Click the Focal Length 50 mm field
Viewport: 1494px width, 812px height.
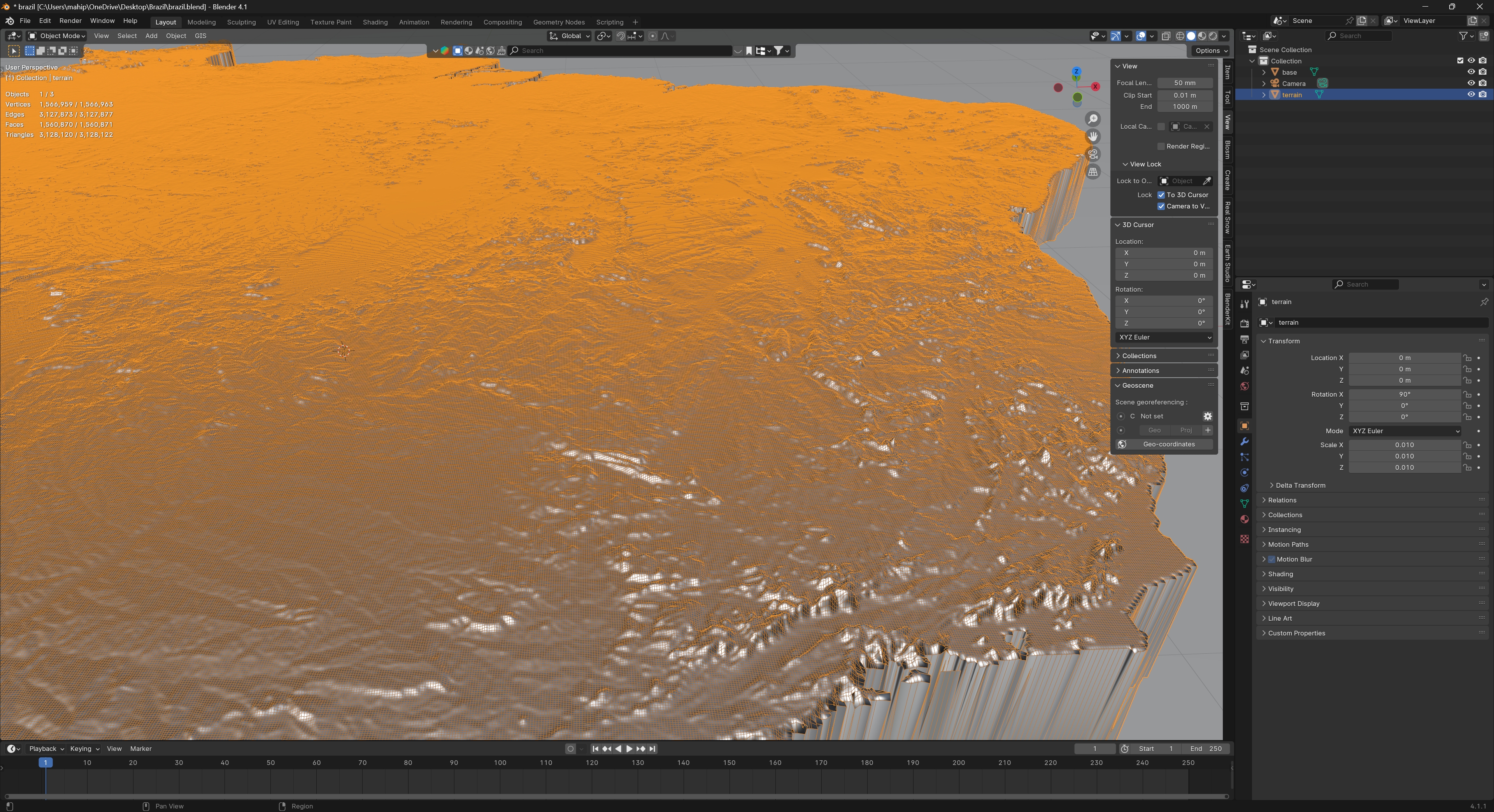[x=1184, y=83]
